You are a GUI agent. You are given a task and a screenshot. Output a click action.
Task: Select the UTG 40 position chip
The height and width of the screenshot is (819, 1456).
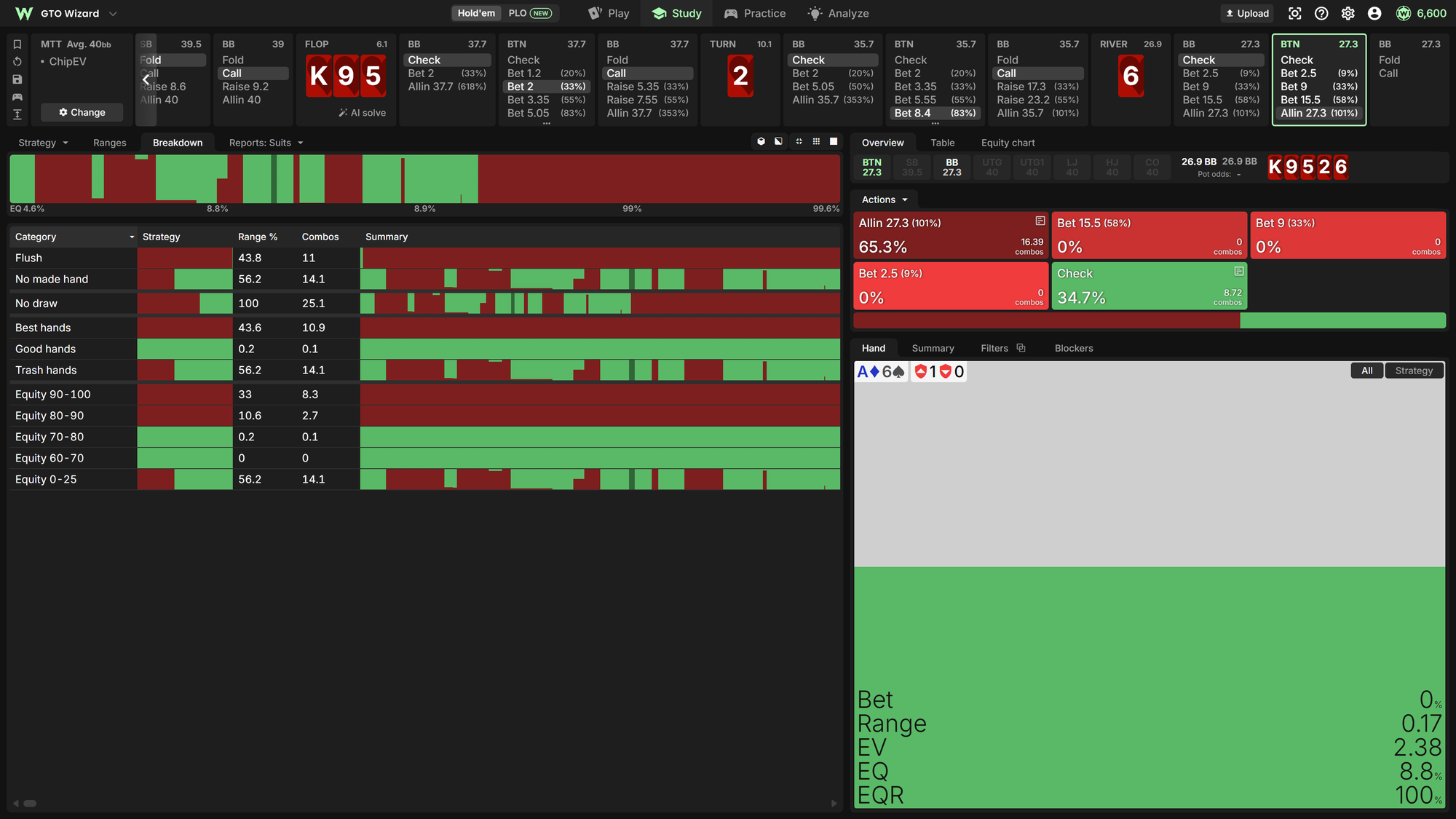(992, 167)
